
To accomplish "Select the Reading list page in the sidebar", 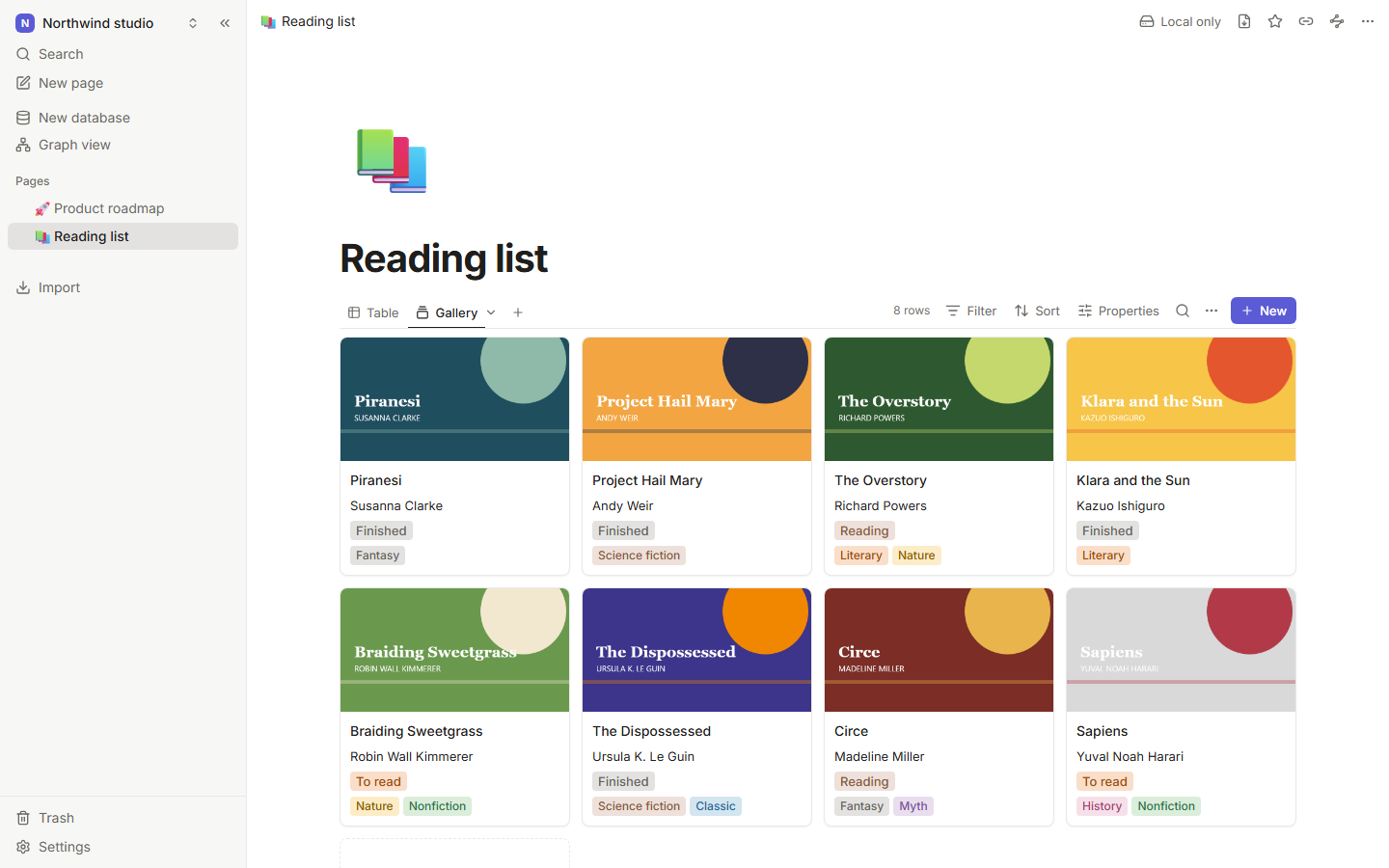I will [123, 236].
